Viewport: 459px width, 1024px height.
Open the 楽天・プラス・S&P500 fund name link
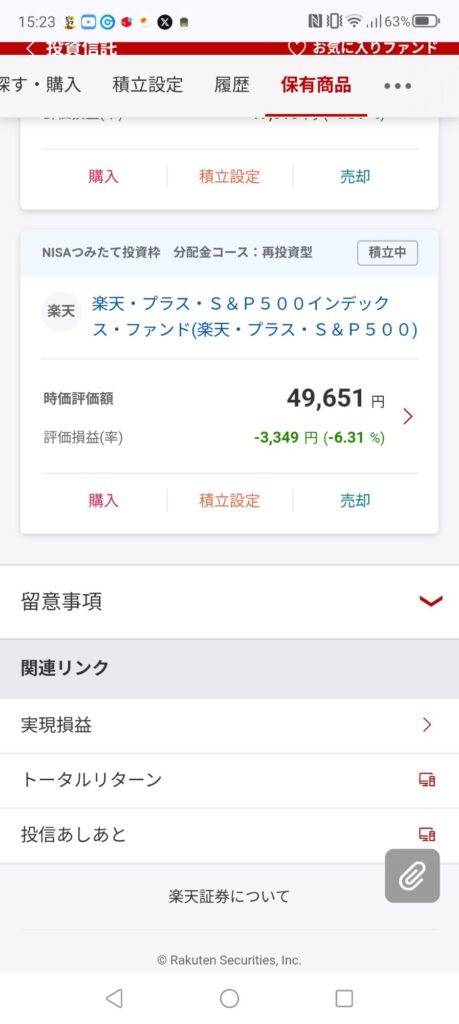[255, 317]
